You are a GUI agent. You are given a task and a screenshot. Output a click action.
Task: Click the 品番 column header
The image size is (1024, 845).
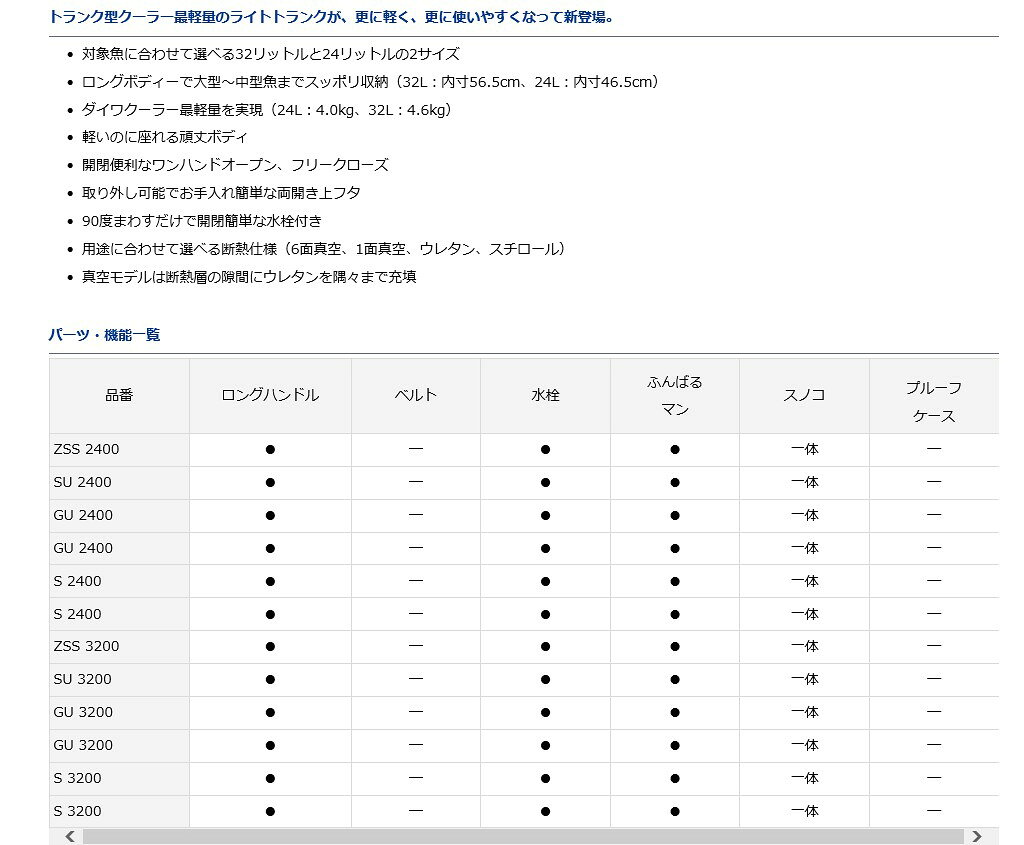click(119, 395)
